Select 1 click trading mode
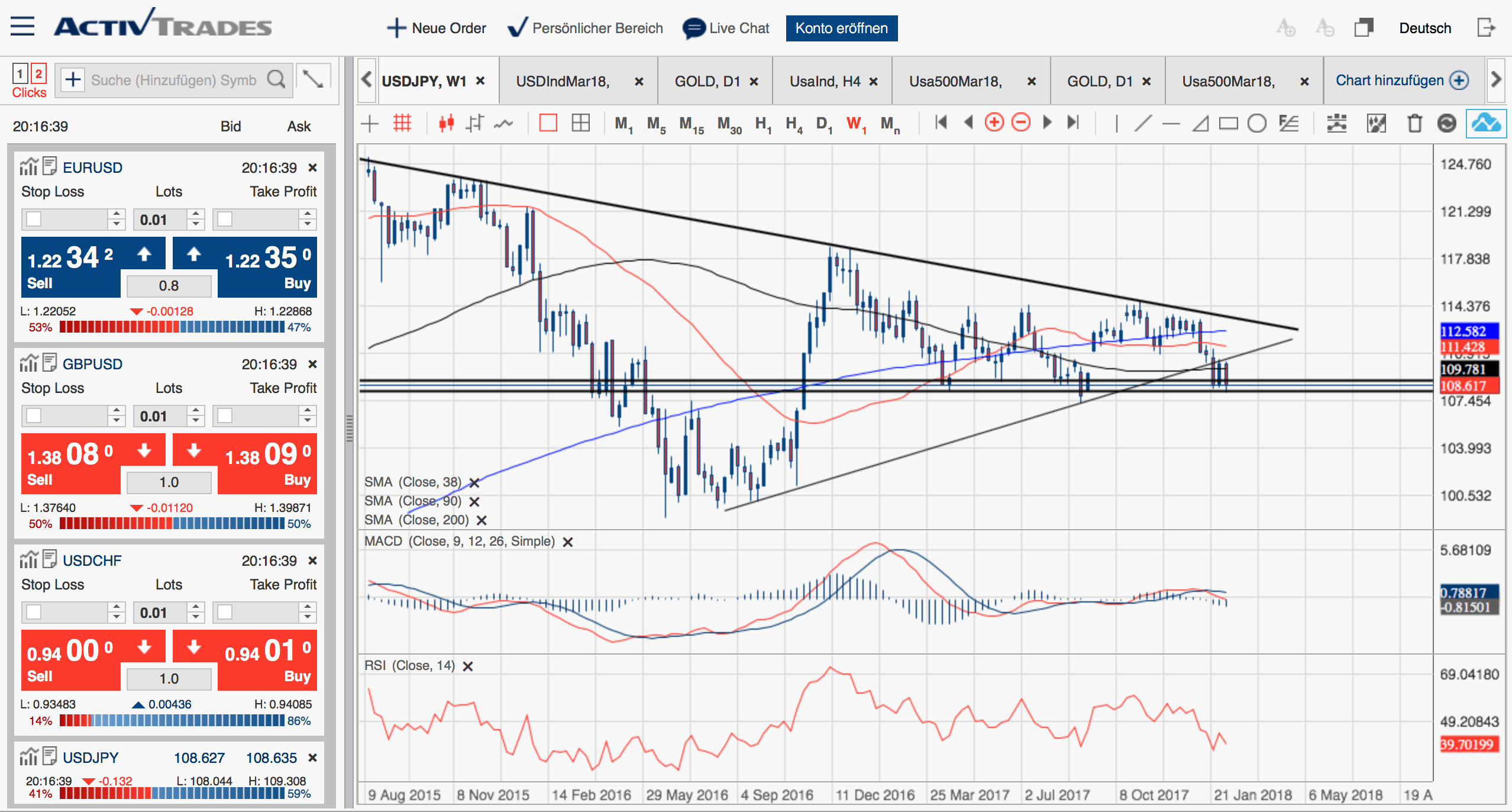Screen dimensions: 1512x812 [20, 74]
